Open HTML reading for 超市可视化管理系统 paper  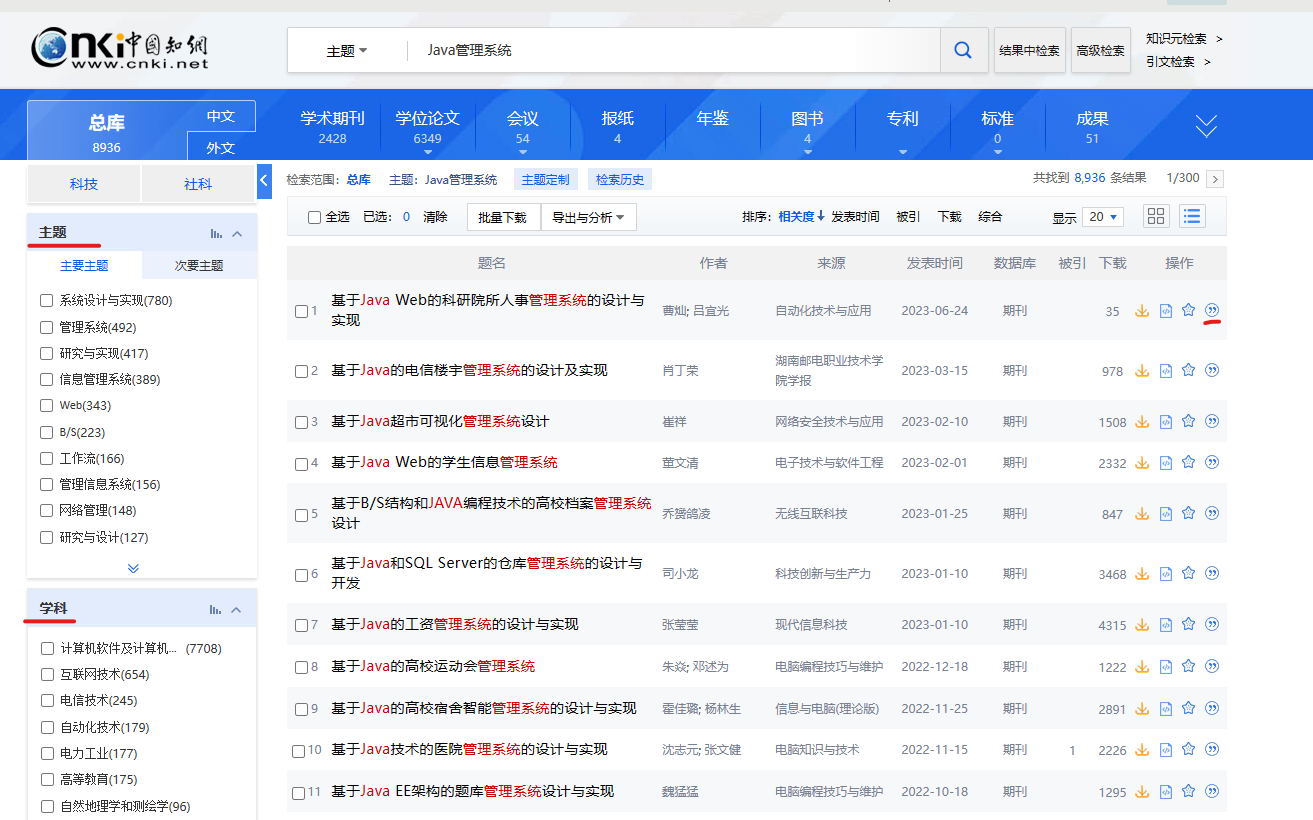click(1165, 422)
